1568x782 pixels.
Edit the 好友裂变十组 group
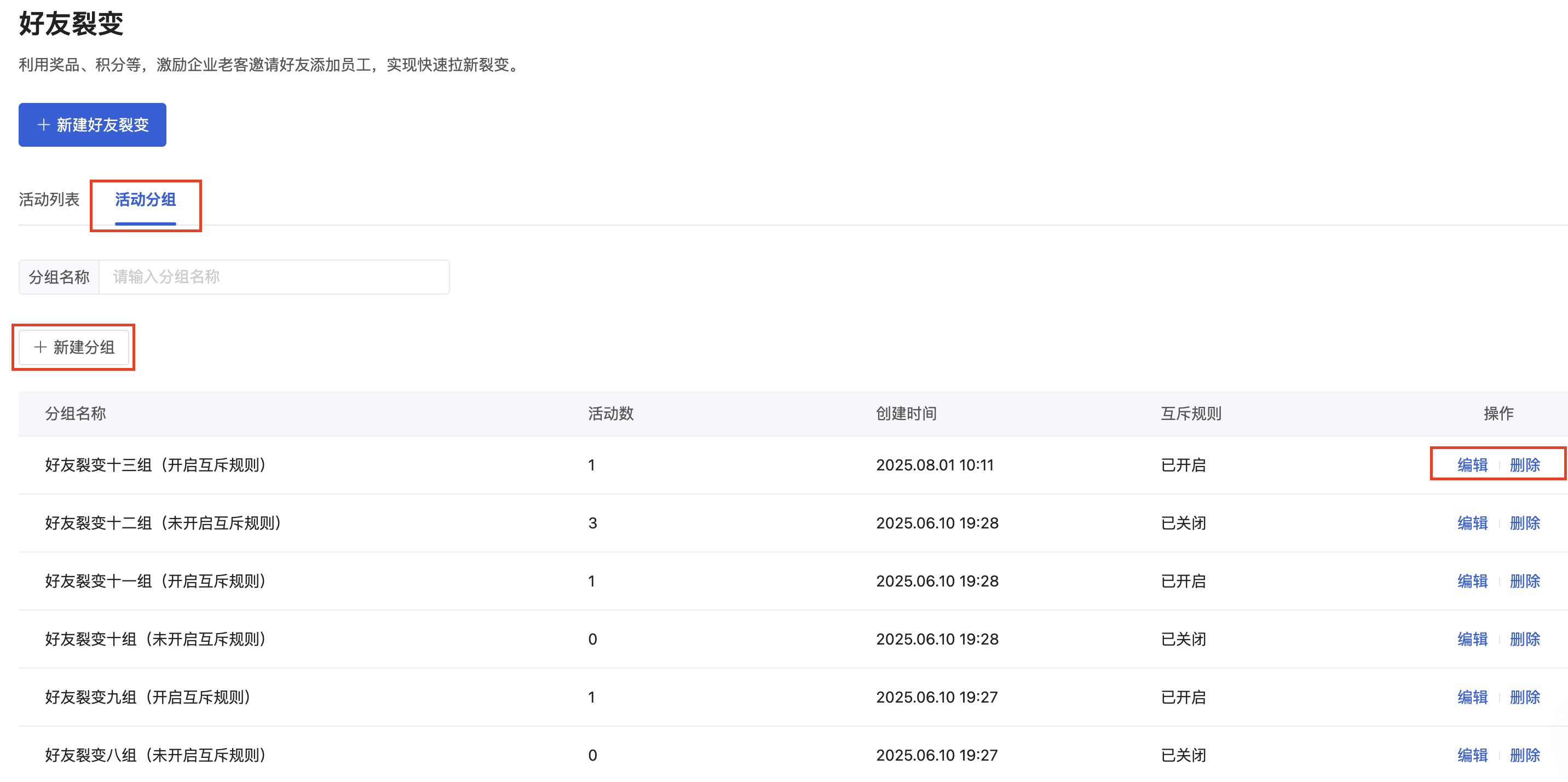pyautogui.click(x=1472, y=639)
